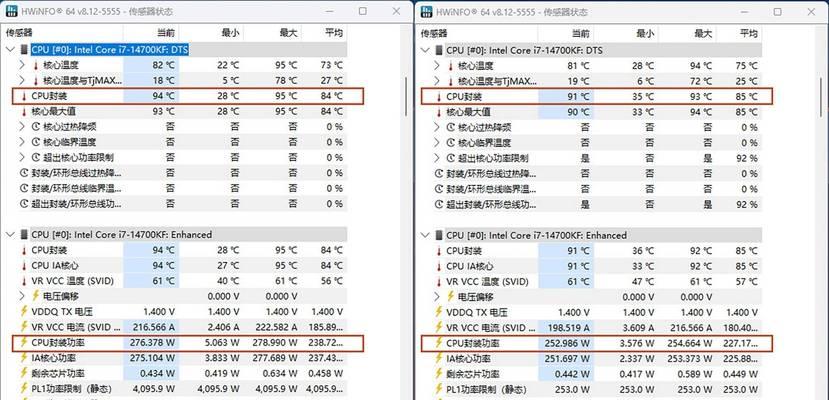Click 276.378 W value in left window

(x=152, y=342)
